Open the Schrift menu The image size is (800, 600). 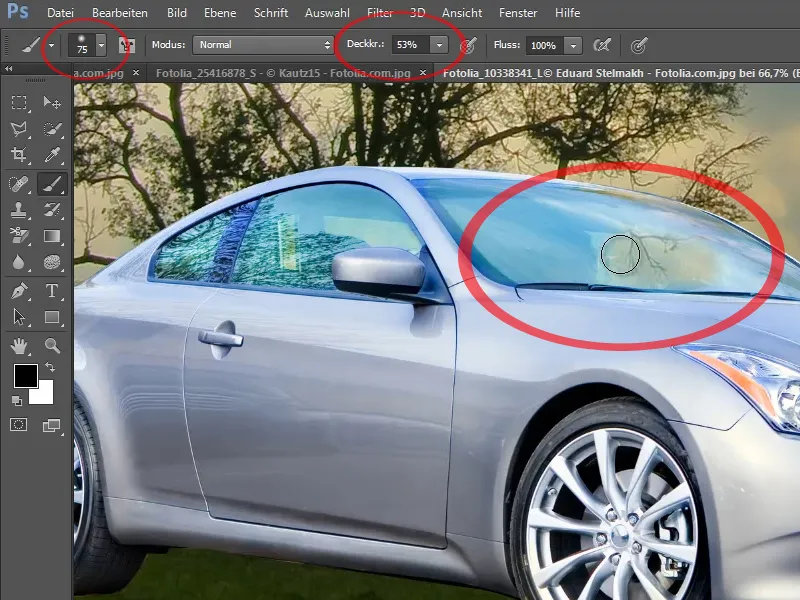[x=271, y=13]
